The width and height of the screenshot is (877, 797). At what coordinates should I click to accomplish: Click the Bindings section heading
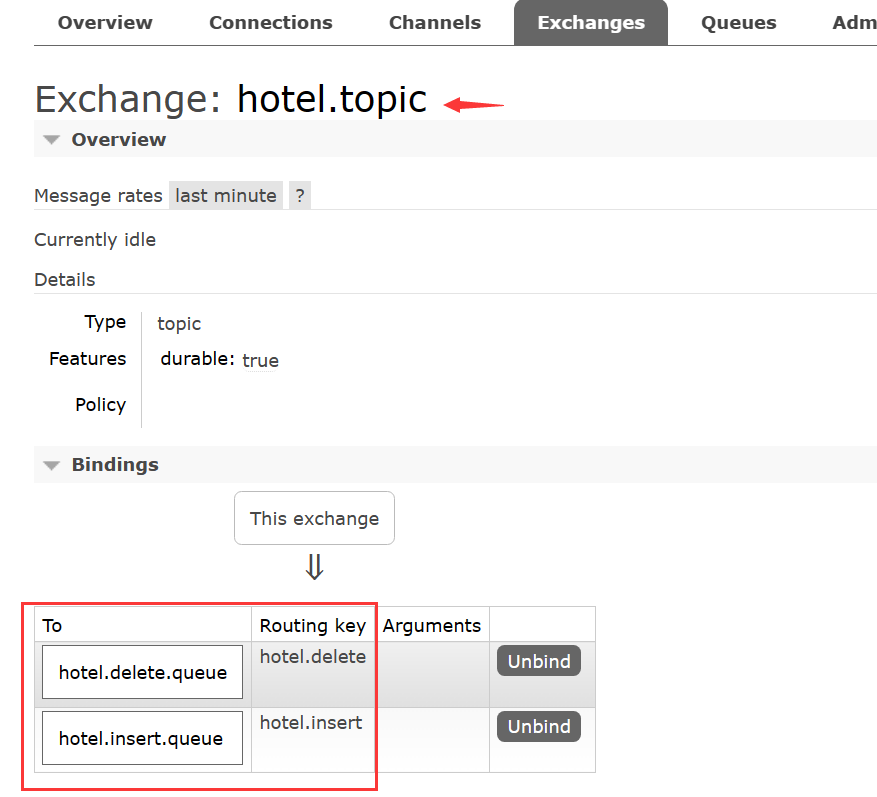pos(115,465)
